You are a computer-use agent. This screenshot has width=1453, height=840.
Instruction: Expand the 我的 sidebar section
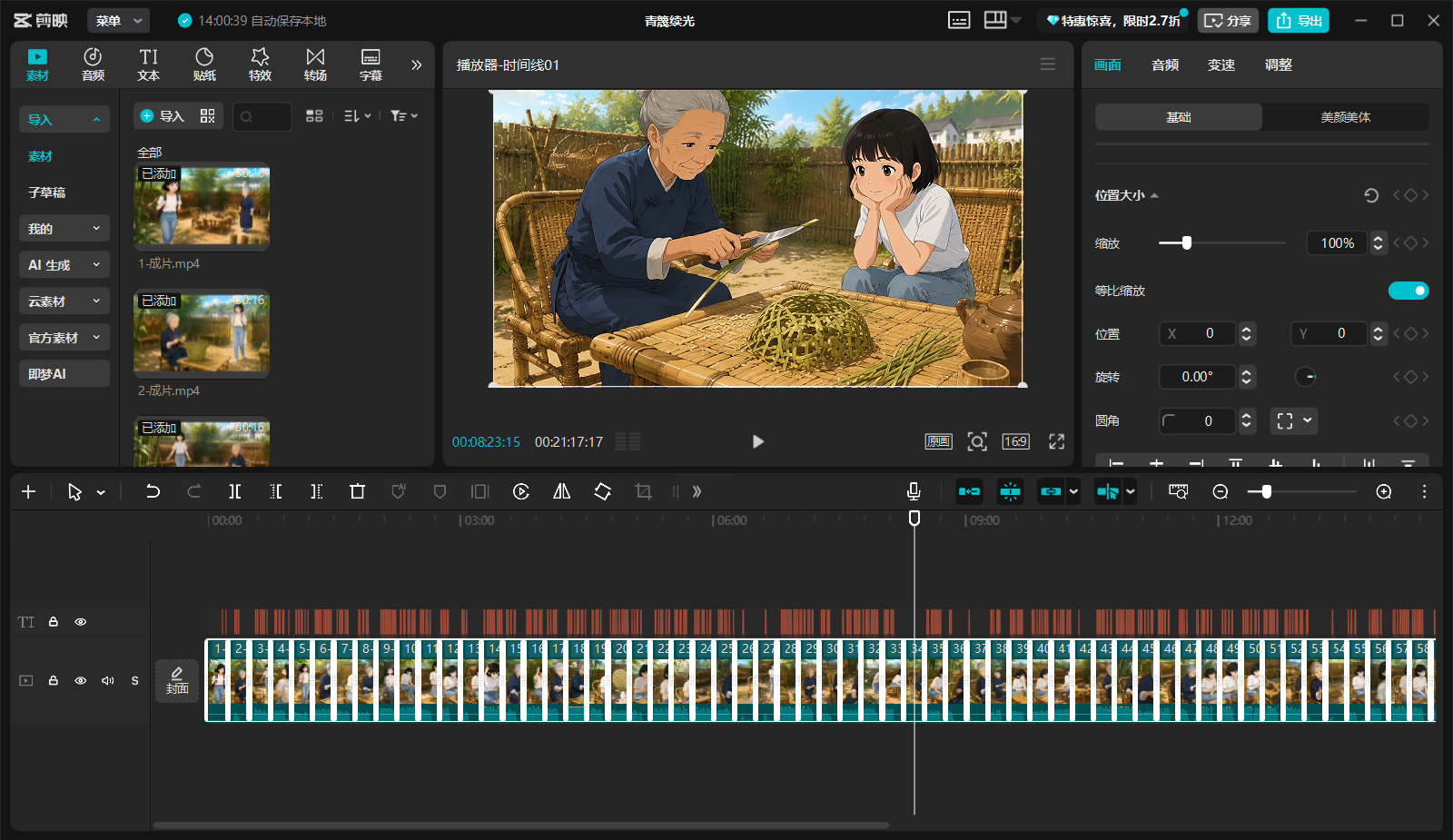[x=64, y=229]
